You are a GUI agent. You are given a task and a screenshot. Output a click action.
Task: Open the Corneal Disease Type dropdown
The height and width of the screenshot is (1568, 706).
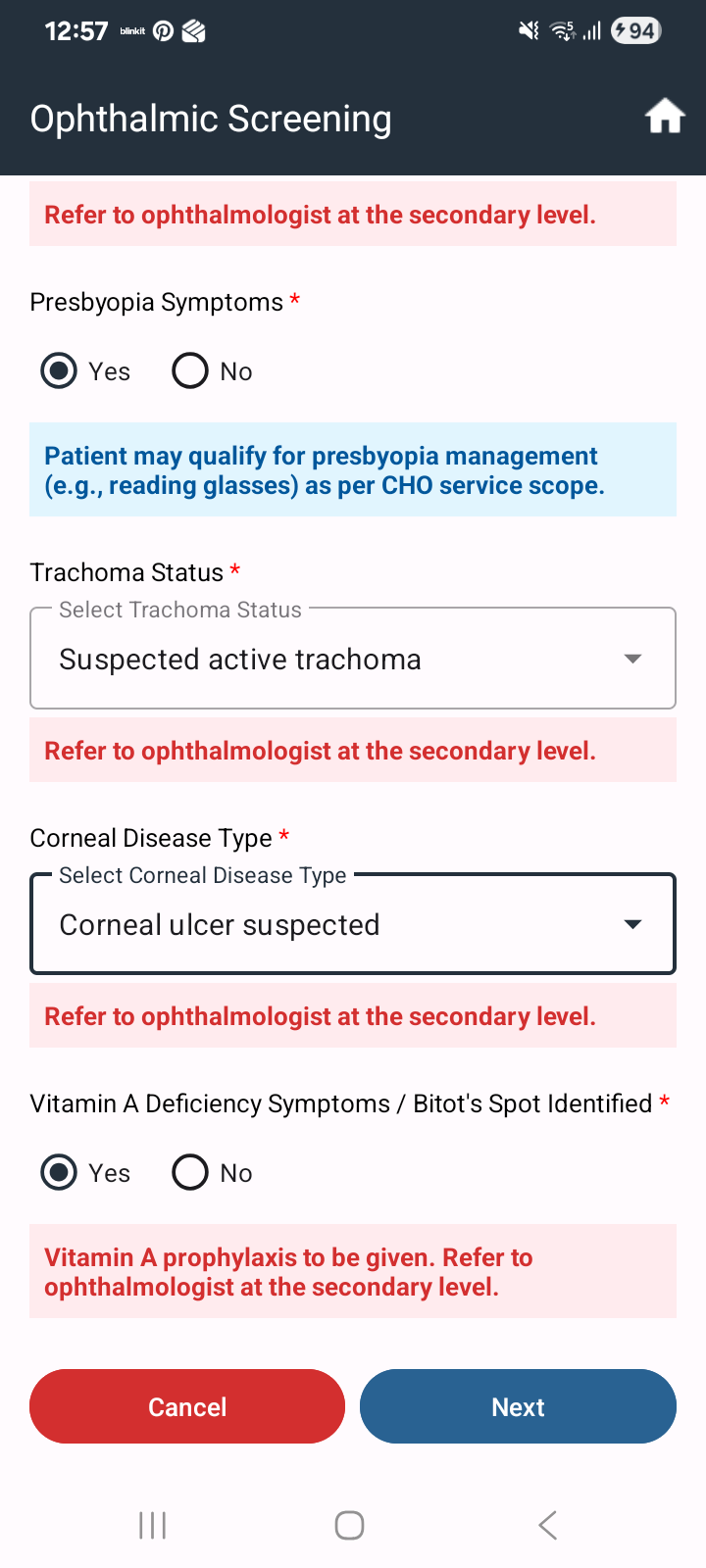point(353,924)
